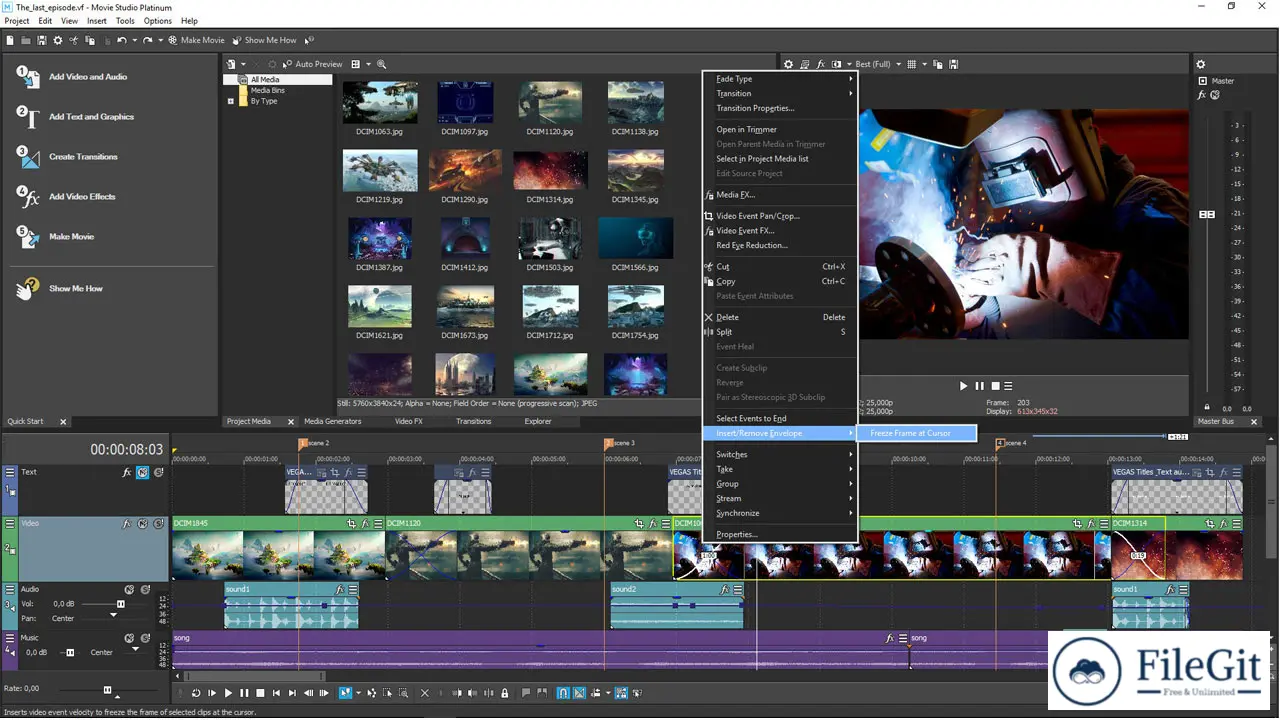
Task: Open Track FX on the Text track
Action: click(127, 472)
